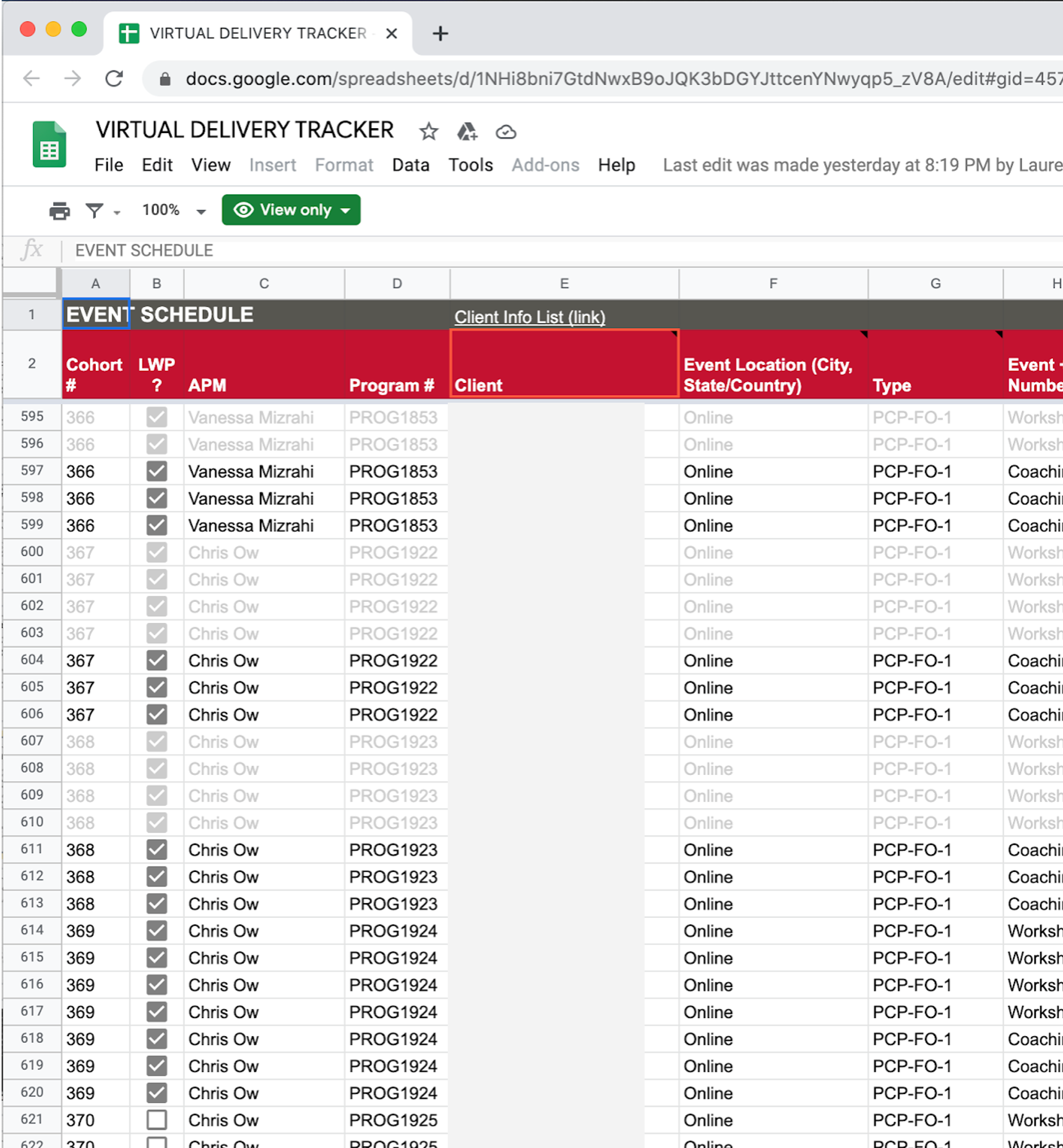This screenshot has height=1148, width=1063.
Task: Select column F header
Action: [773, 283]
